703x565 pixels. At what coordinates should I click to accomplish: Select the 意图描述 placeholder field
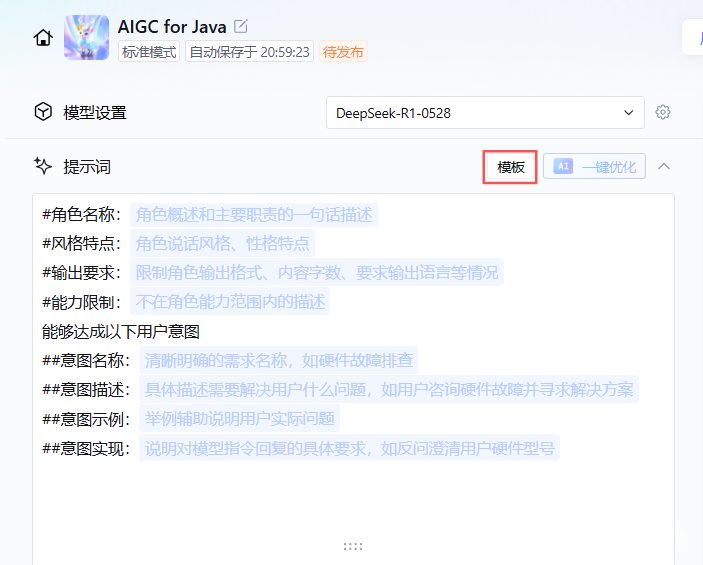tap(389, 389)
